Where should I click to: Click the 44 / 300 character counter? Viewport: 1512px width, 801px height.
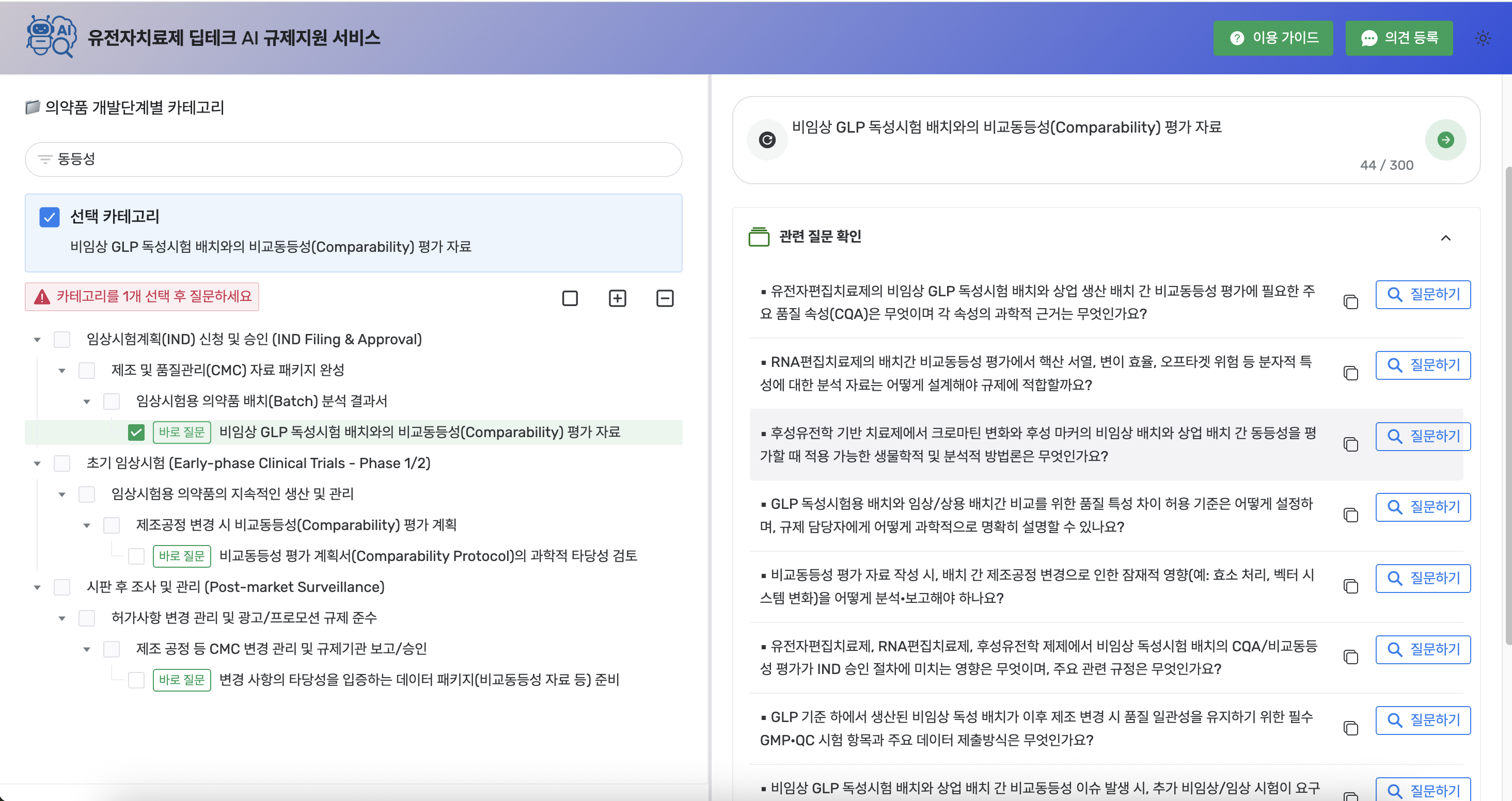(x=1387, y=166)
